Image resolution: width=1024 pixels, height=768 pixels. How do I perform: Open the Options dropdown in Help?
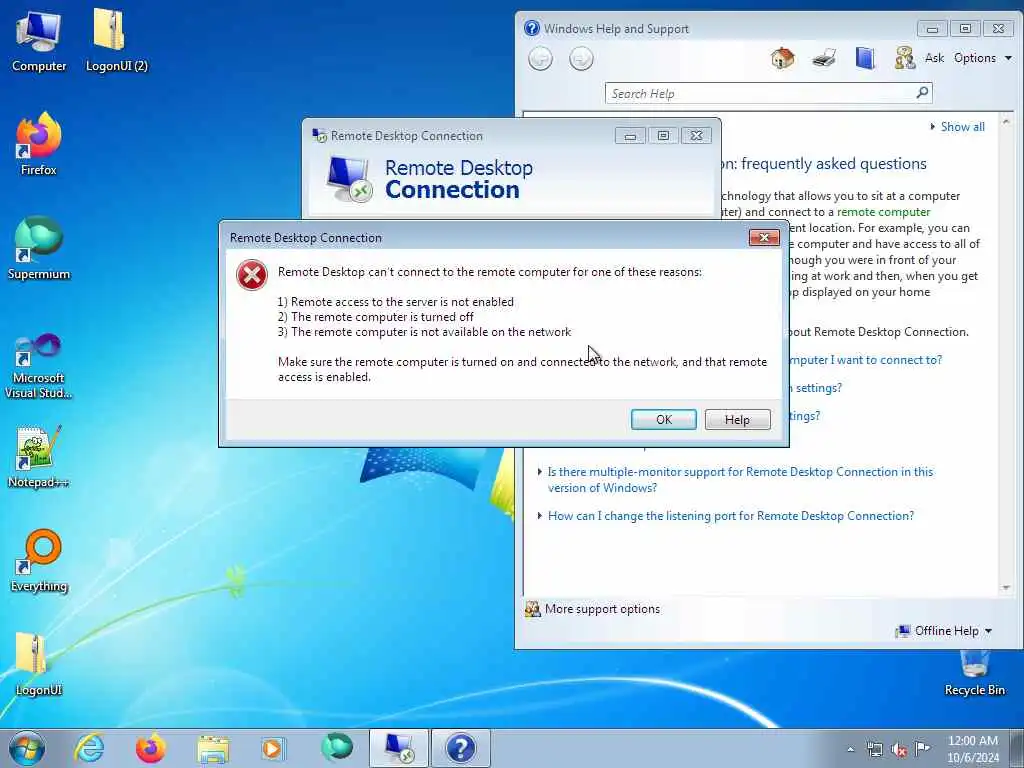[983, 58]
